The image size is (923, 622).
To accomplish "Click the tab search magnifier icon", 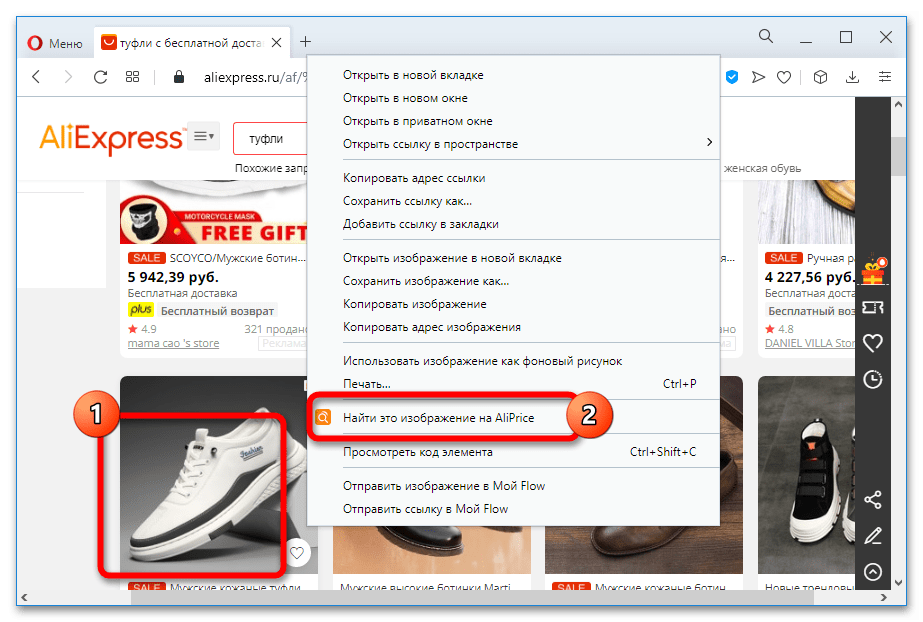I will [766, 37].
